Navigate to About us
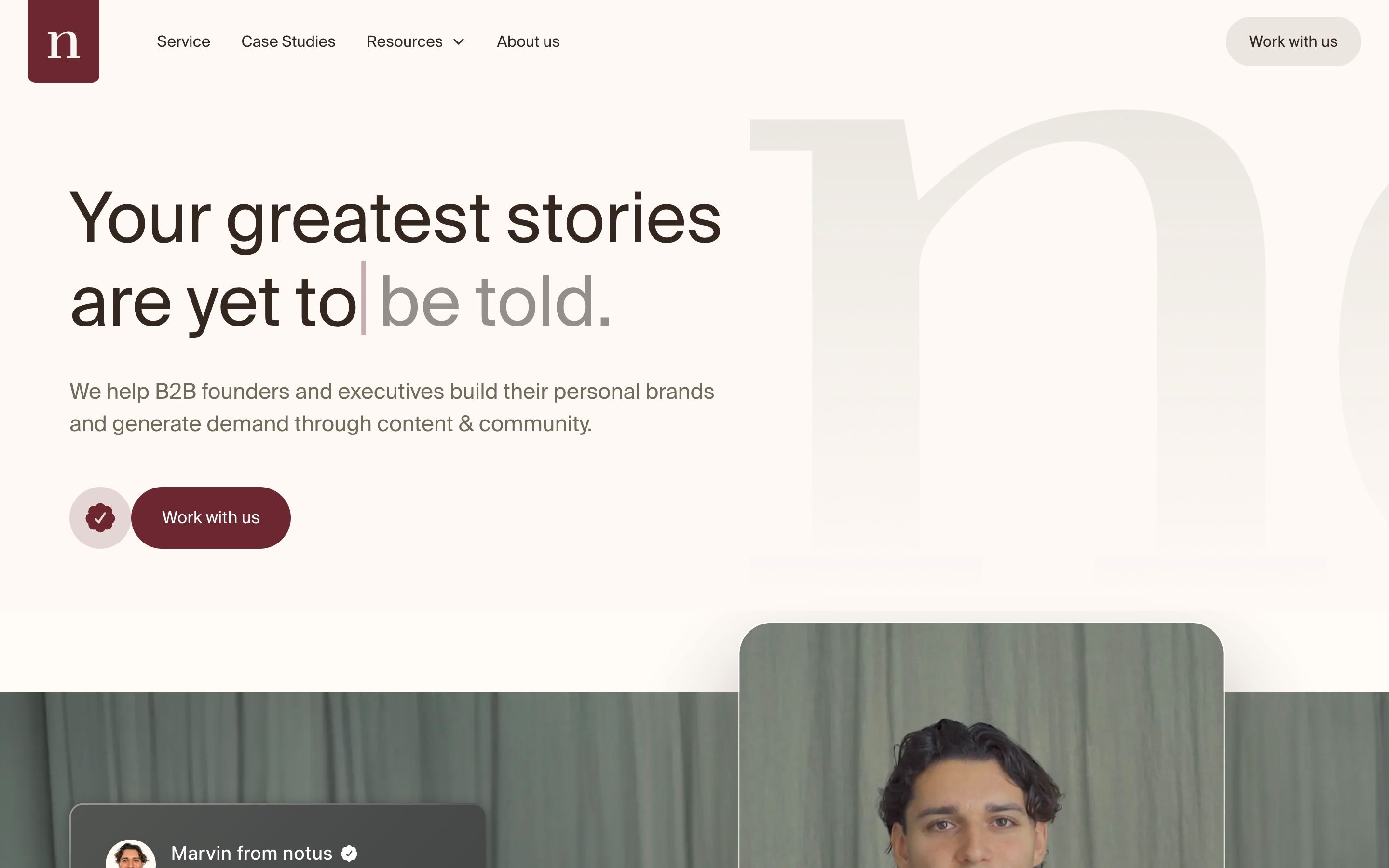The image size is (1389, 868). click(x=528, y=42)
